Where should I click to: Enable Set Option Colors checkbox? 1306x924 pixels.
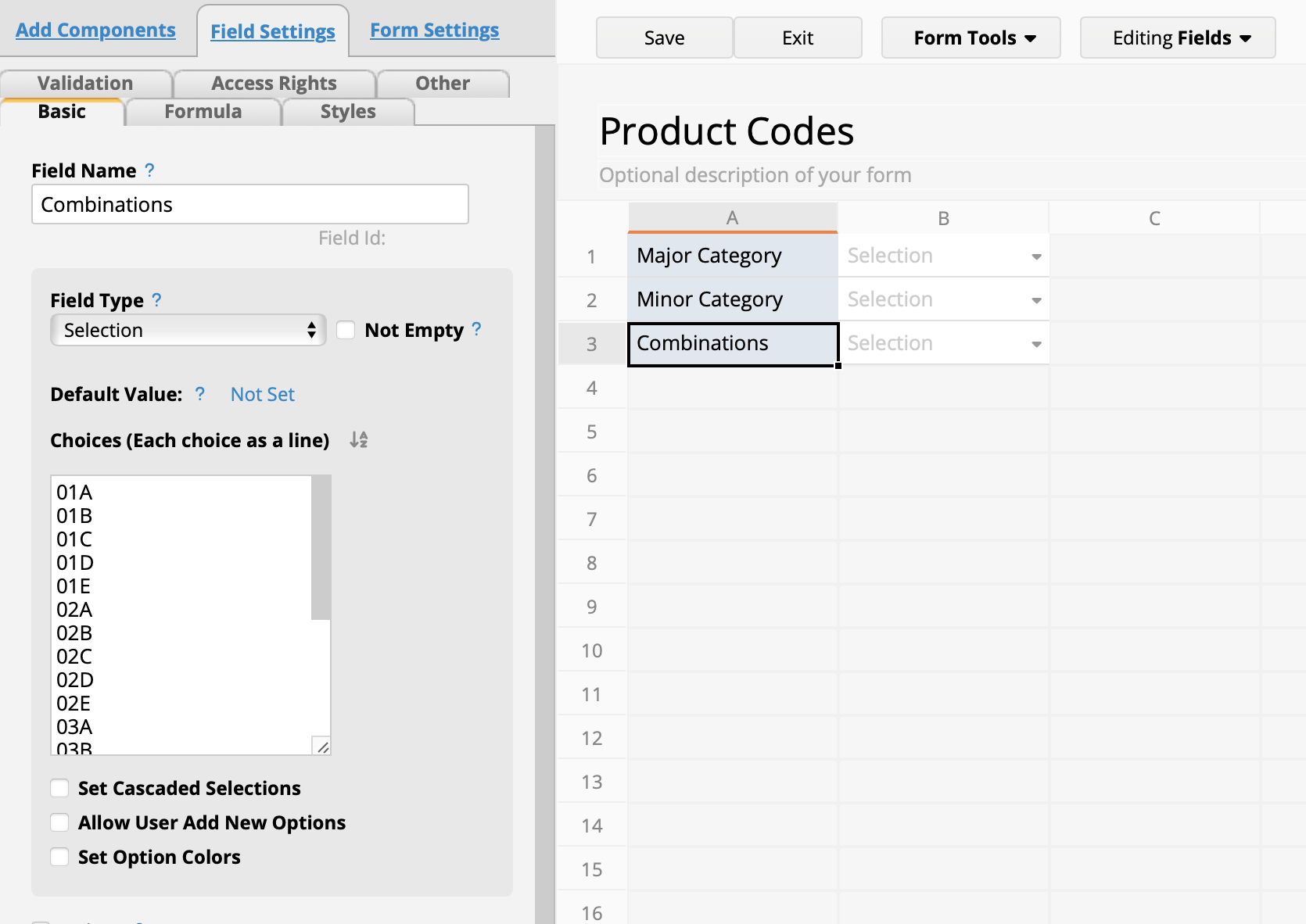coord(59,857)
